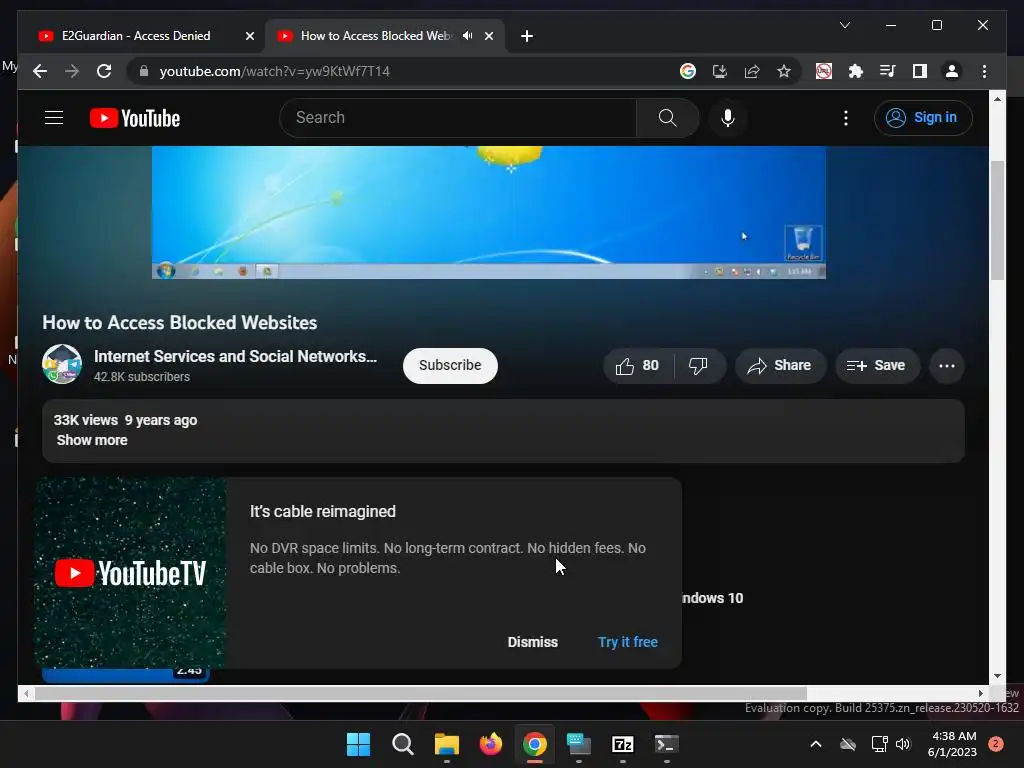Screen dimensions: 1024x768
Task: Open Chrome tab search chevron
Action: pyautogui.click(x=845, y=25)
